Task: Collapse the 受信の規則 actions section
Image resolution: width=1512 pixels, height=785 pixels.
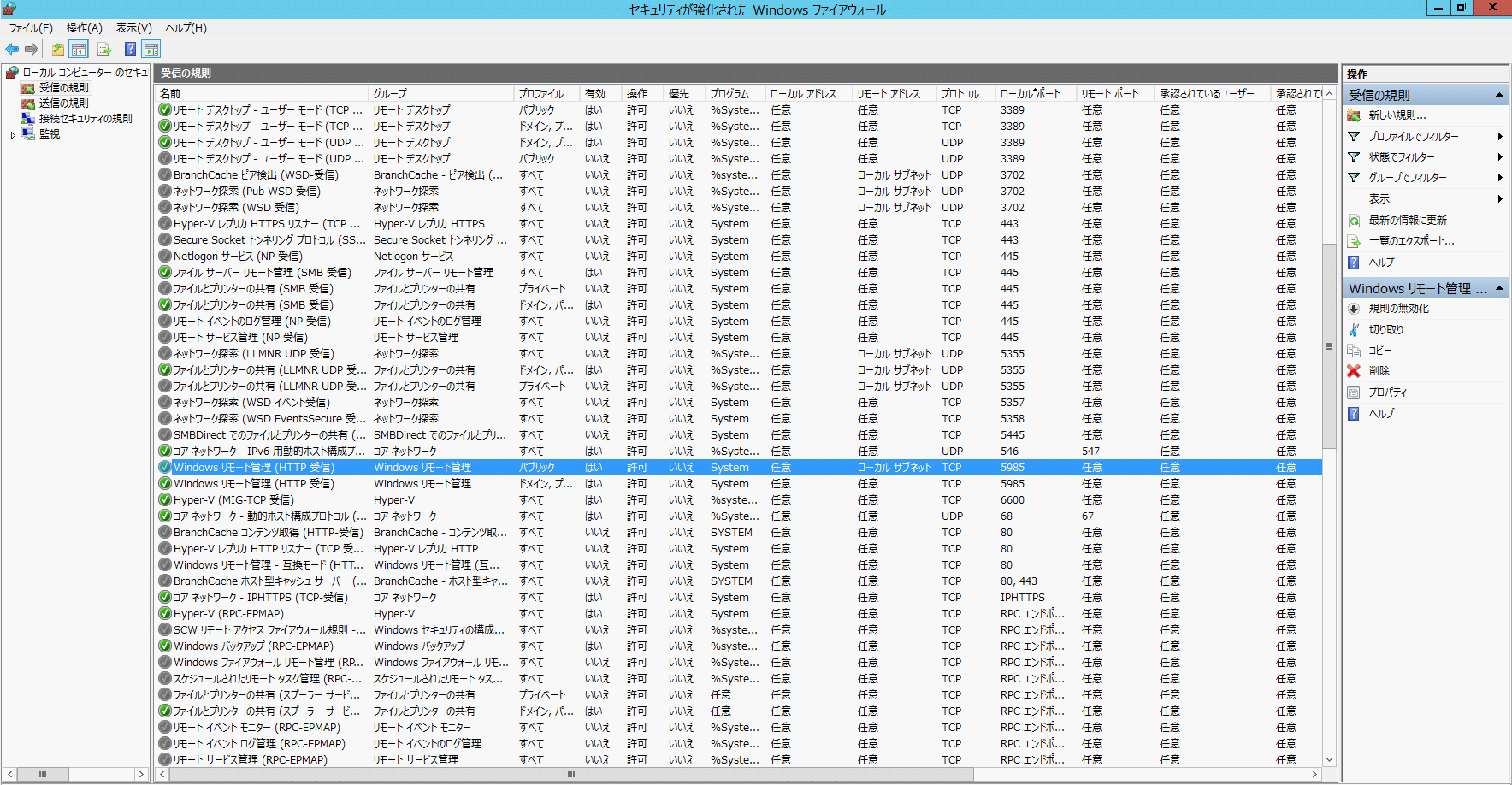Action: tap(1499, 95)
